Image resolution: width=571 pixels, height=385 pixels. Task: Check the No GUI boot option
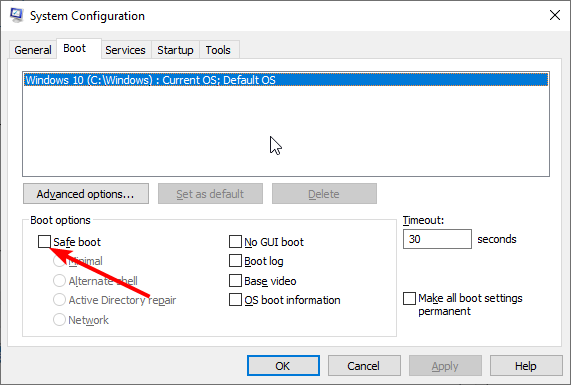click(235, 241)
